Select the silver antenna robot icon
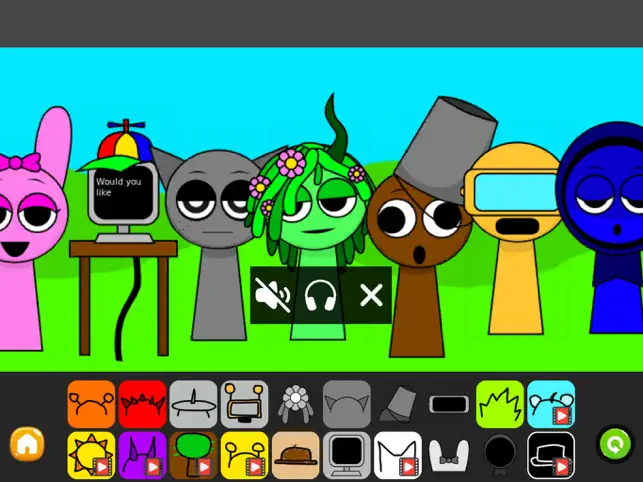643x482 pixels. click(x=193, y=404)
